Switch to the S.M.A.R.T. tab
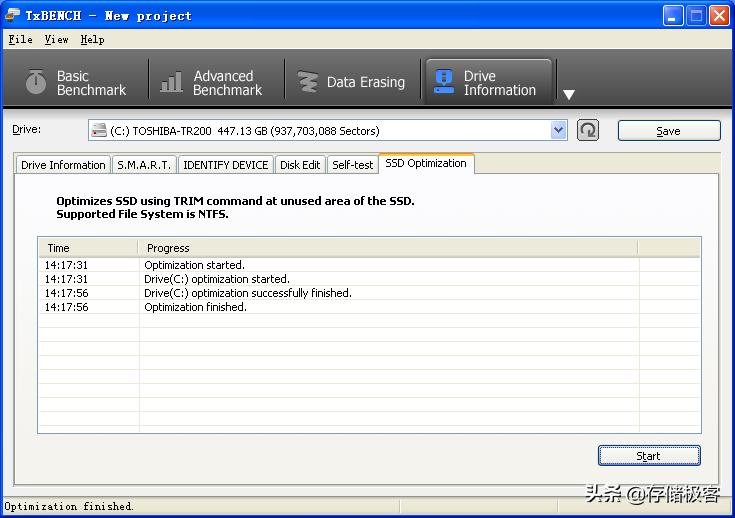Image resolution: width=735 pixels, height=518 pixels. [x=144, y=165]
